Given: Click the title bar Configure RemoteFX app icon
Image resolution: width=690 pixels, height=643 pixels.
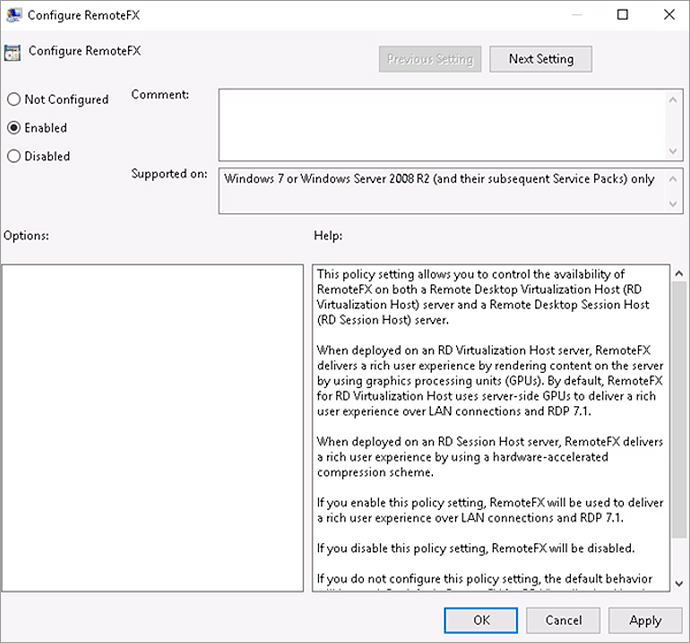Looking at the screenshot, I should [x=14, y=15].
